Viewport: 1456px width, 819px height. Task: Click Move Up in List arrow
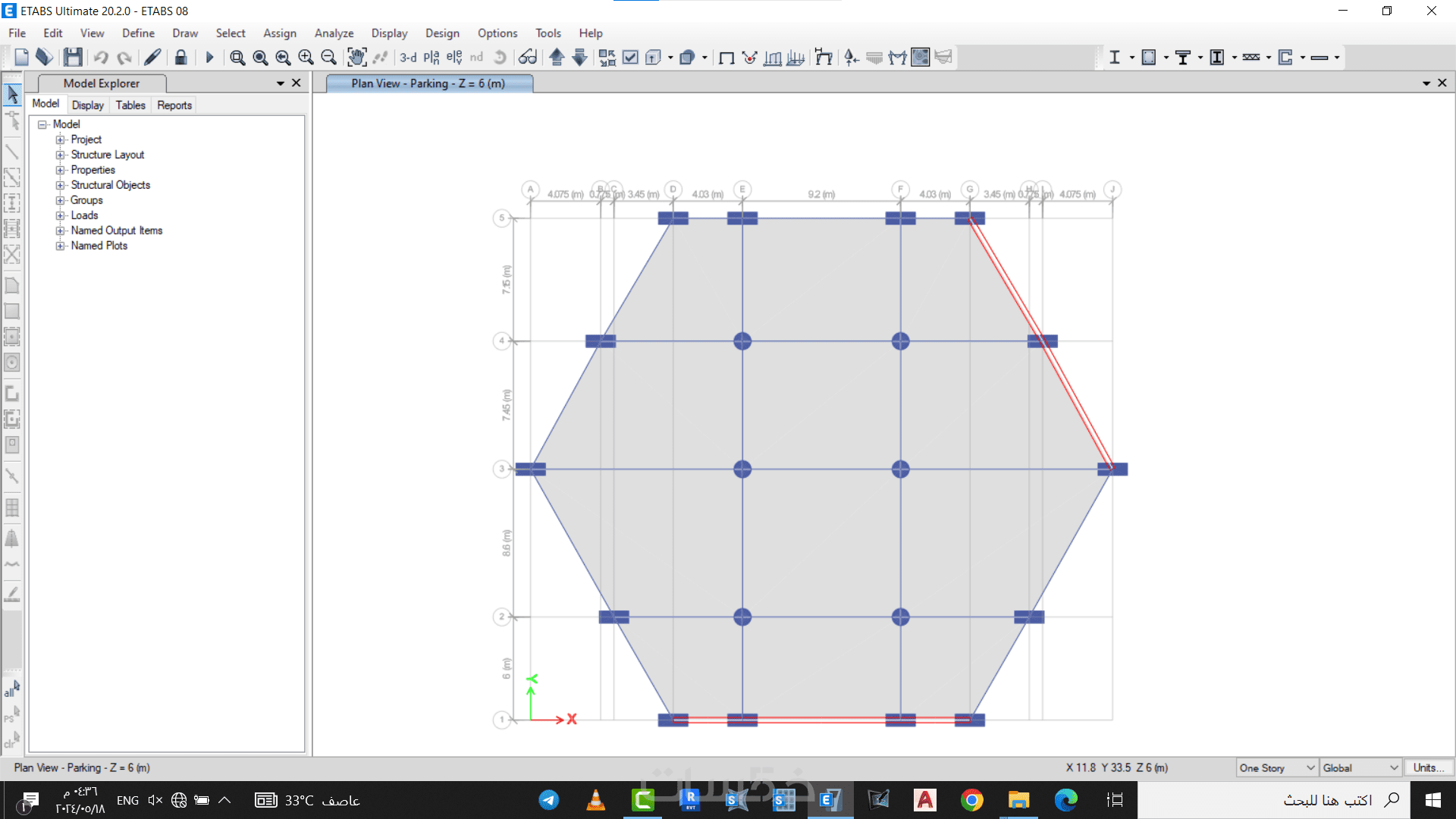557,57
